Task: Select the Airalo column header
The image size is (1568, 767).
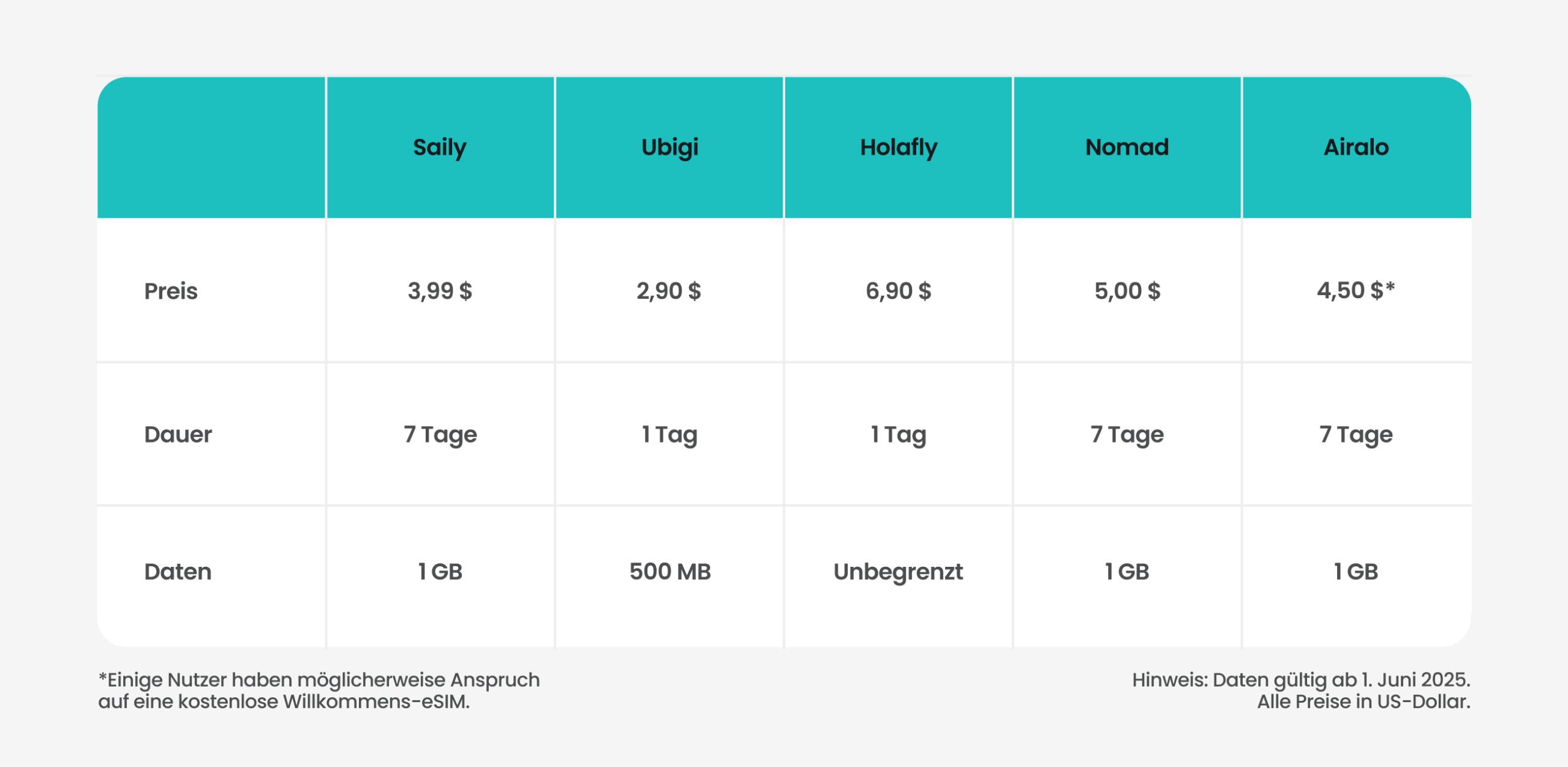Action: [x=1356, y=148]
